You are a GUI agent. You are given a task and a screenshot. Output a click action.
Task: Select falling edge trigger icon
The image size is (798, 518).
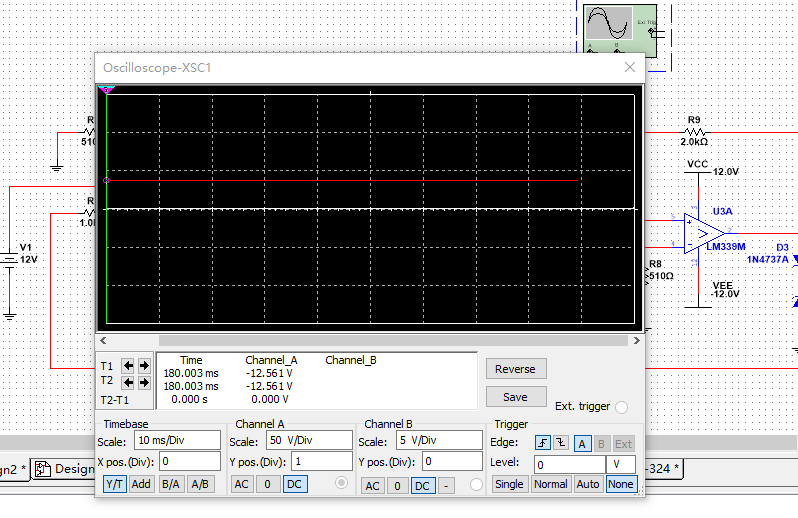[x=561, y=443]
